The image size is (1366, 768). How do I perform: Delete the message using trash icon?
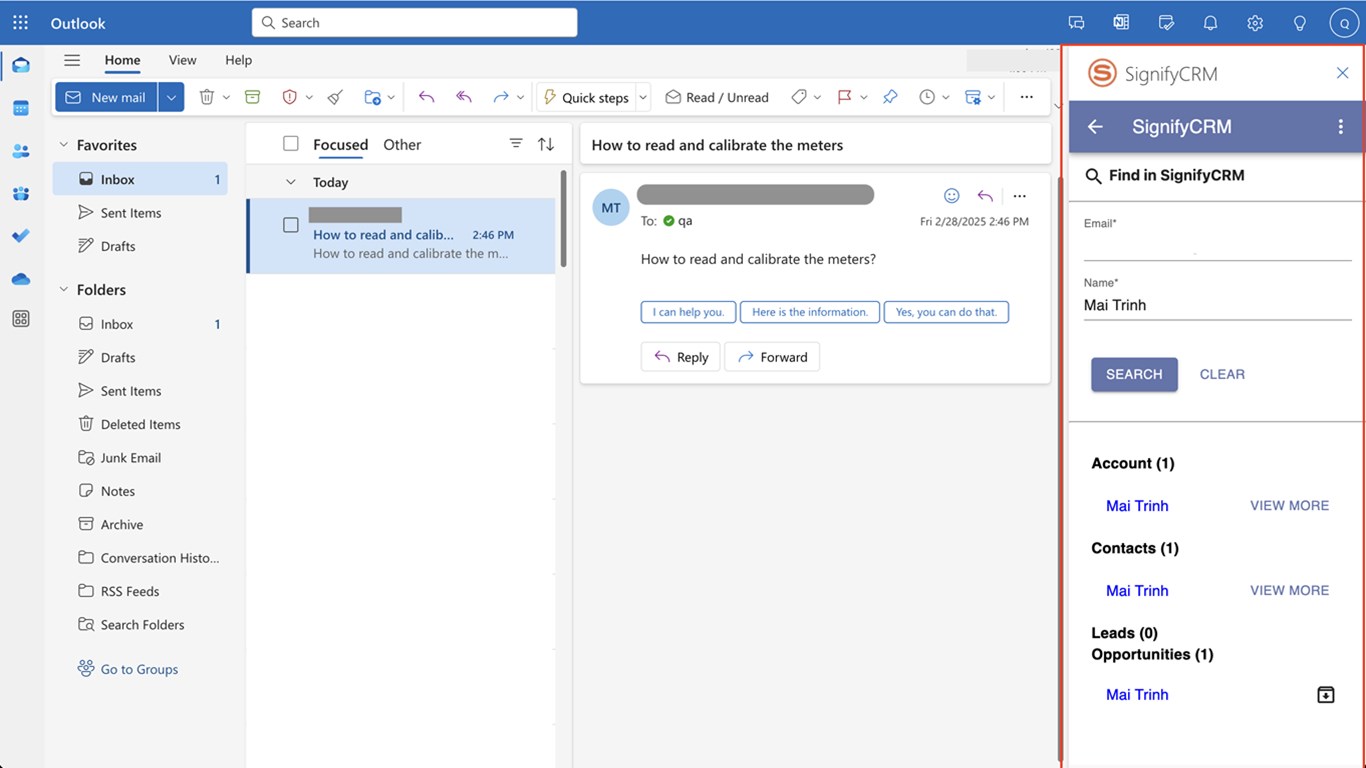pos(207,97)
